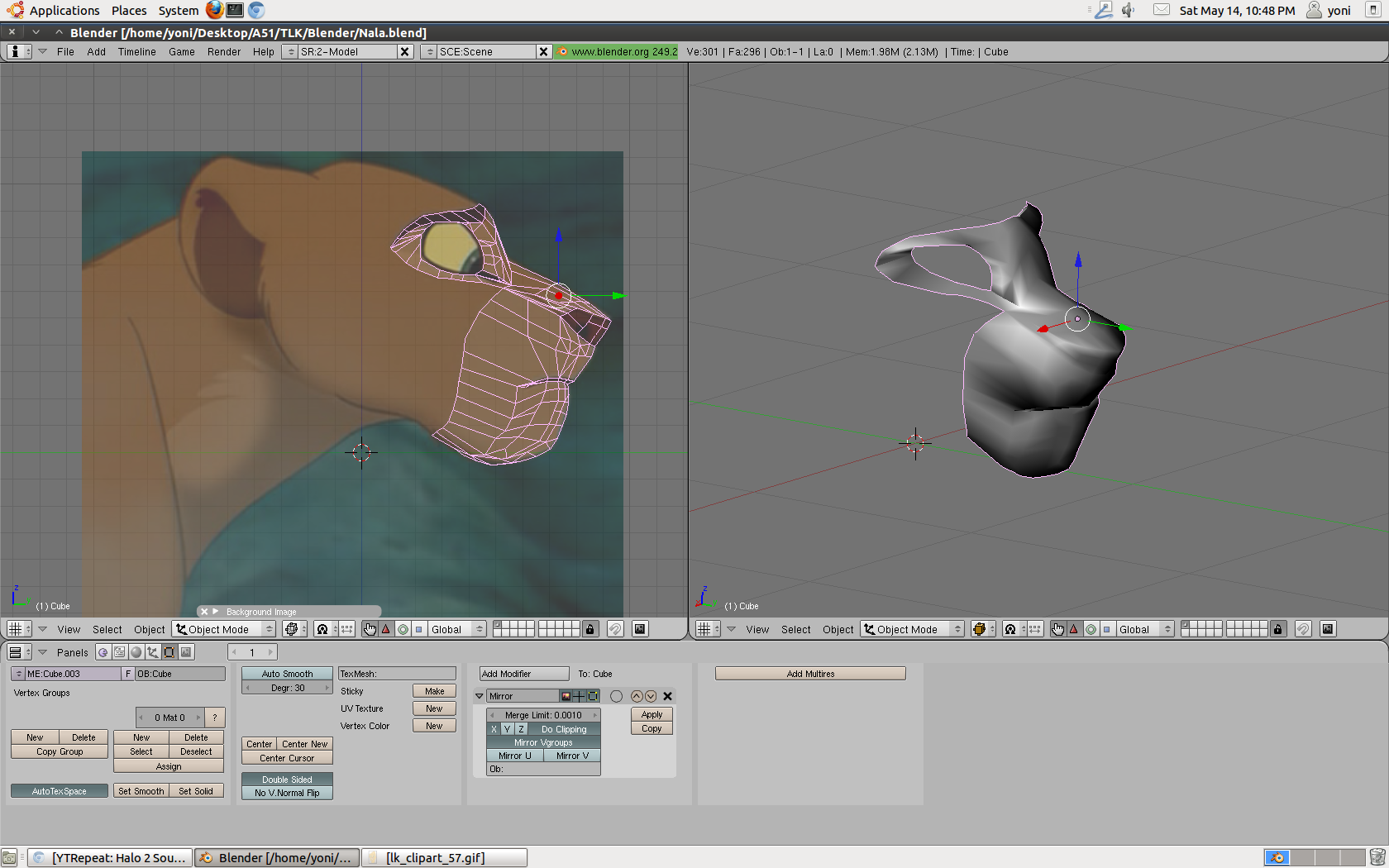The width and height of the screenshot is (1389, 868).
Task: Open the Scene context icon in Panels header
Action: [x=187, y=652]
